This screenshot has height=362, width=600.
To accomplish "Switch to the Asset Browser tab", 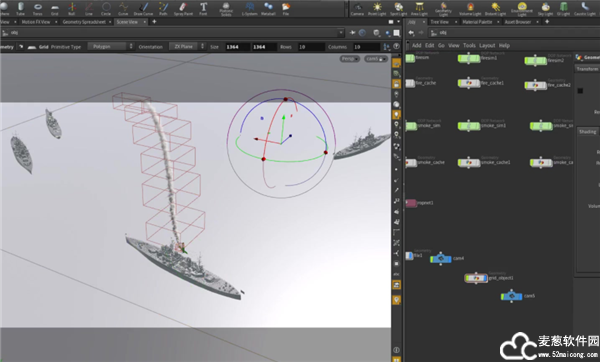I will [517, 22].
